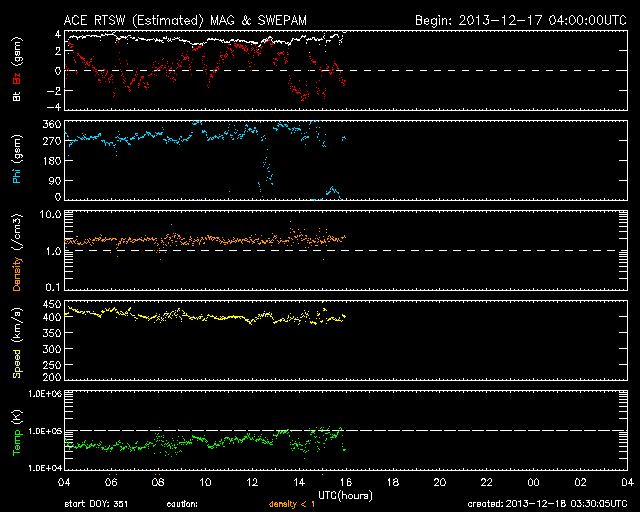Click the '12' hour tick label

point(252,483)
